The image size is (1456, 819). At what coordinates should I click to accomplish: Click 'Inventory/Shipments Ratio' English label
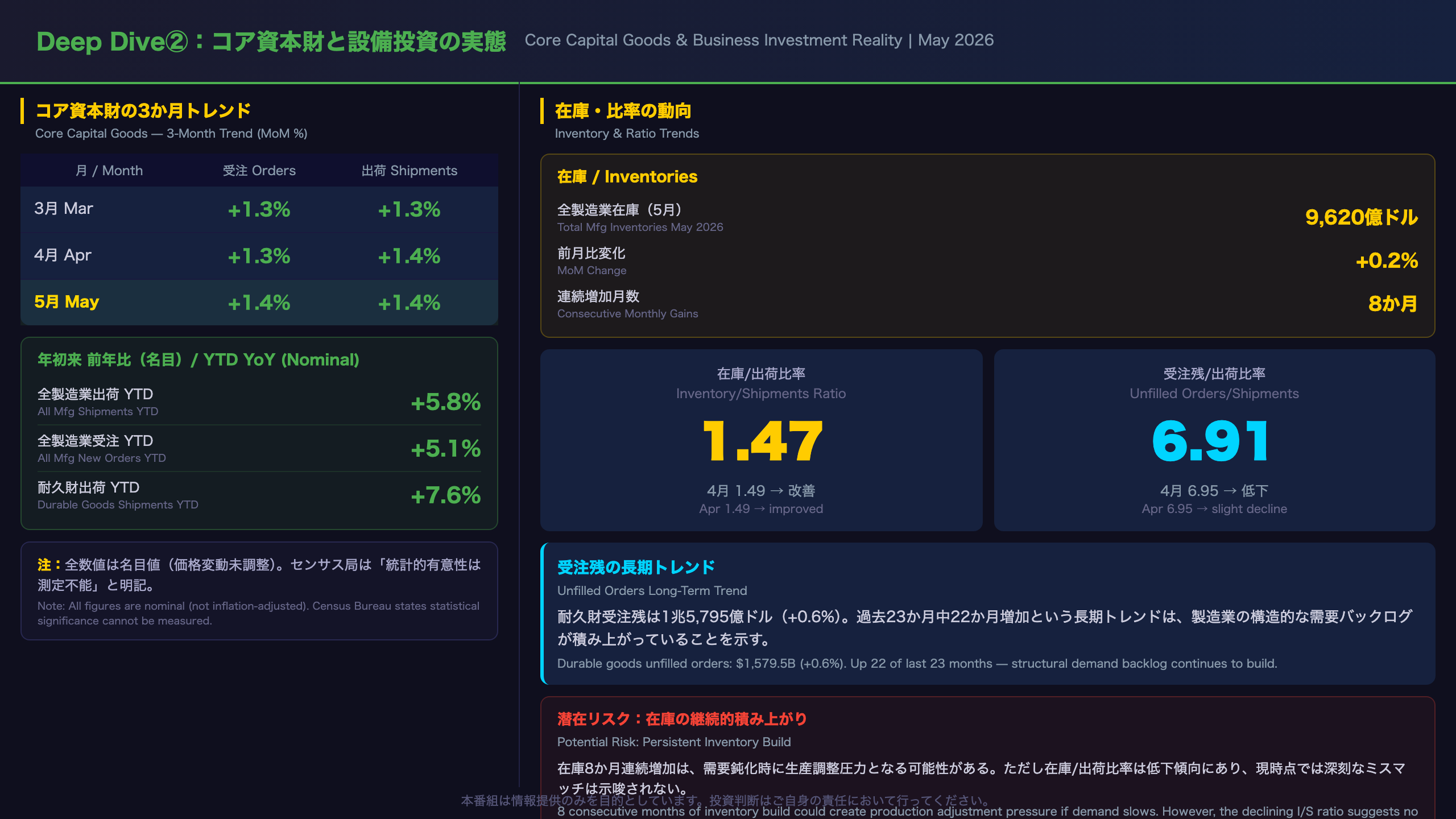[761, 394]
